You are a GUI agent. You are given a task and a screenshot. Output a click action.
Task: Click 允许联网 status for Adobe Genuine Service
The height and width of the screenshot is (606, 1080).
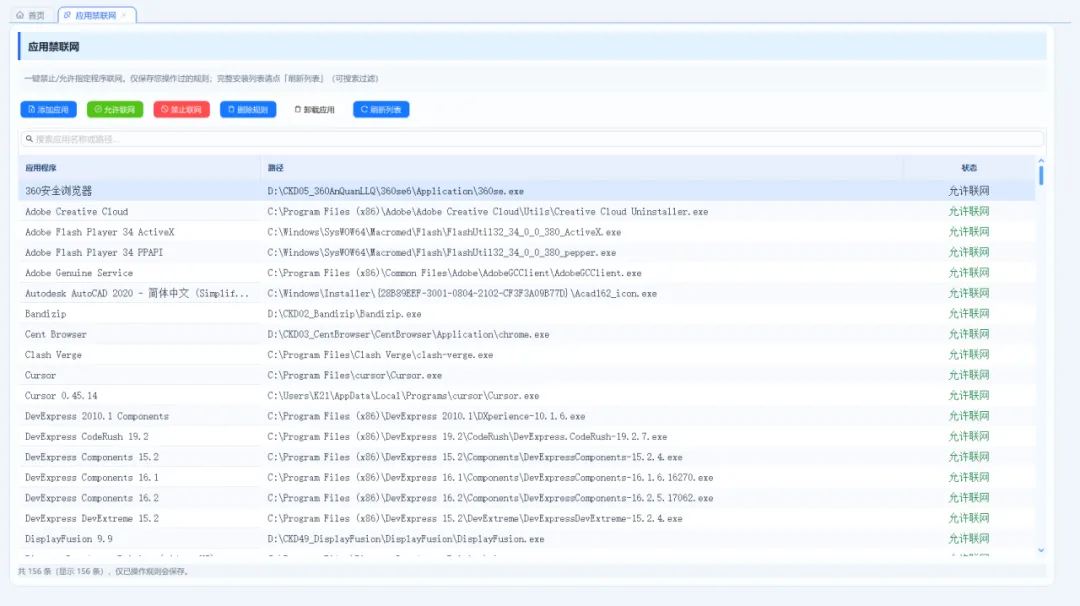[968, 273]
